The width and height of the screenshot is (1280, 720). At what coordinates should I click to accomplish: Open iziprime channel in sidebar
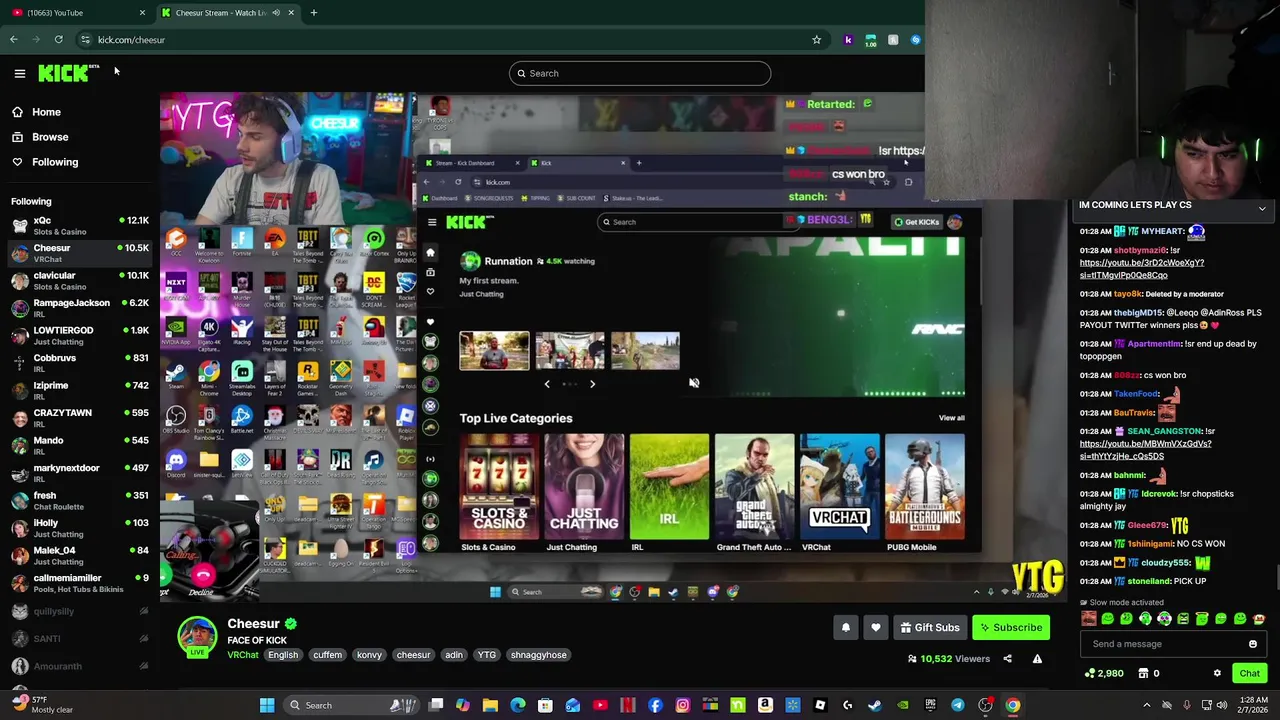point(80,391)
